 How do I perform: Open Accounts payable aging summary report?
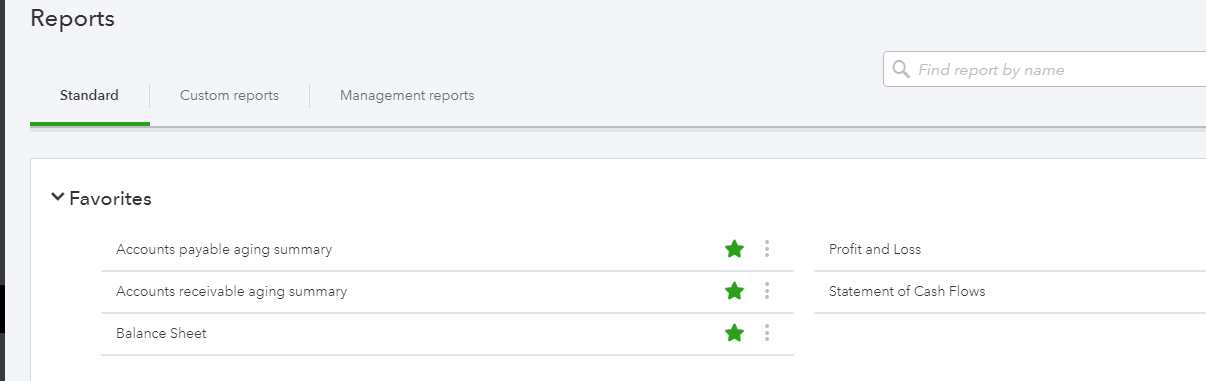point(224,249)
